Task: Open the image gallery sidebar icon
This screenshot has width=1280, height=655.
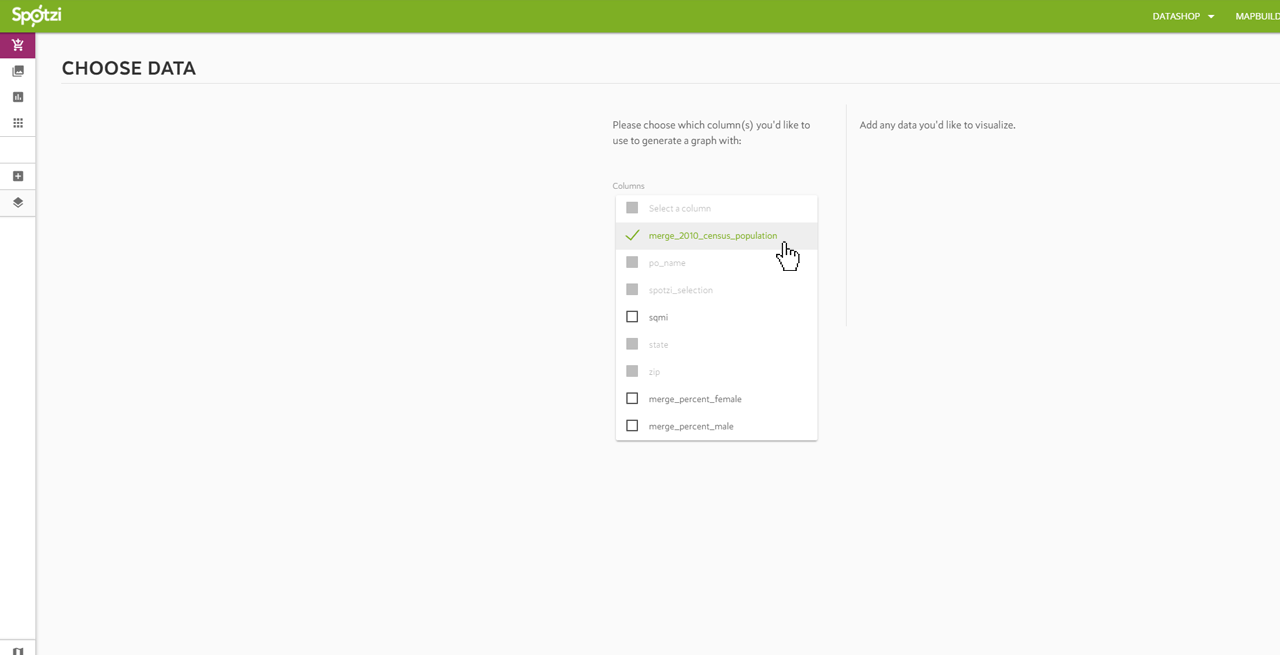Action: pyautogui.click(x=18, y=71)
